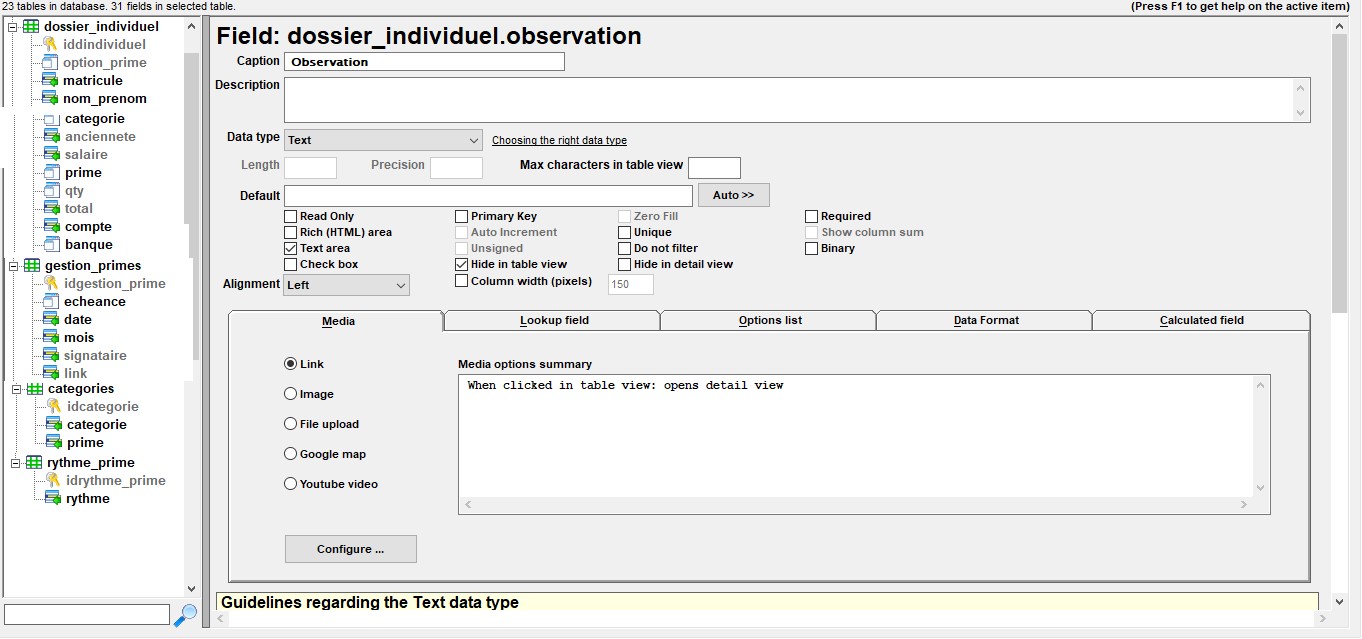The width and height of the screenshot is (1362, 639).
Task: Click the field icon next to mois
Action: pyautogui.click(x=51, y=338)
